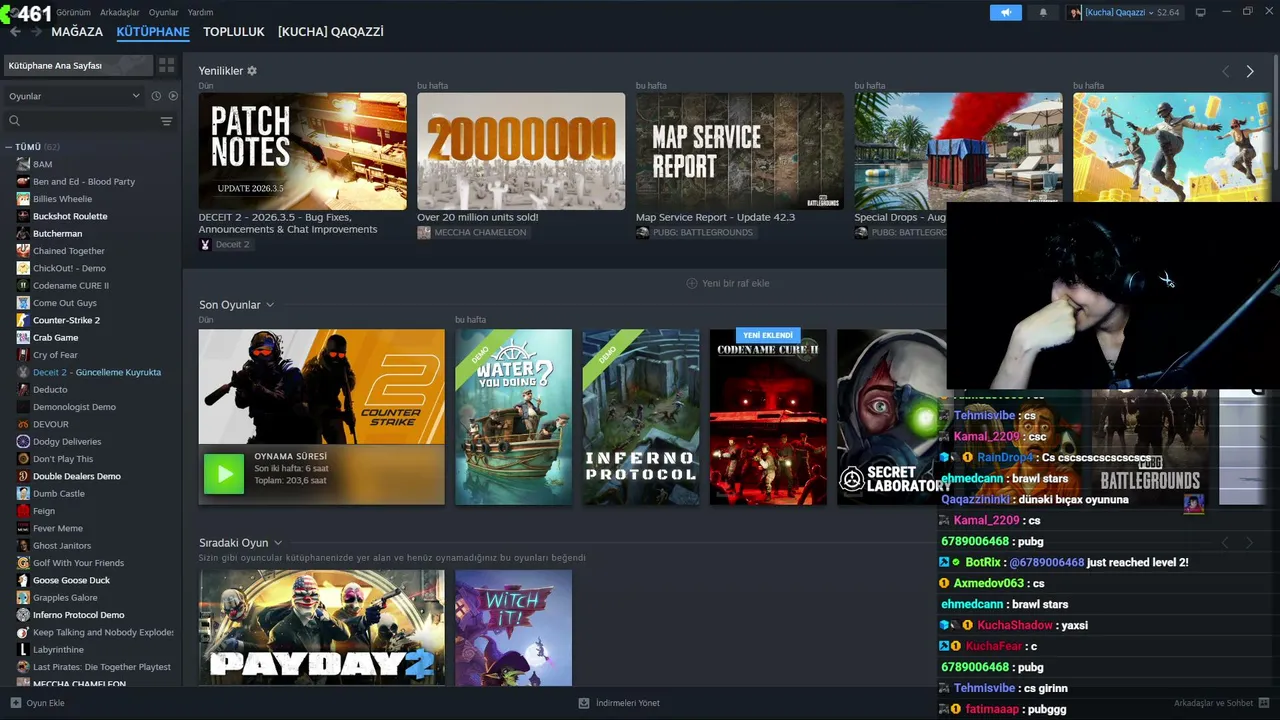Click the Kütüphane Ana Sayfası button

tap(78, 65)
